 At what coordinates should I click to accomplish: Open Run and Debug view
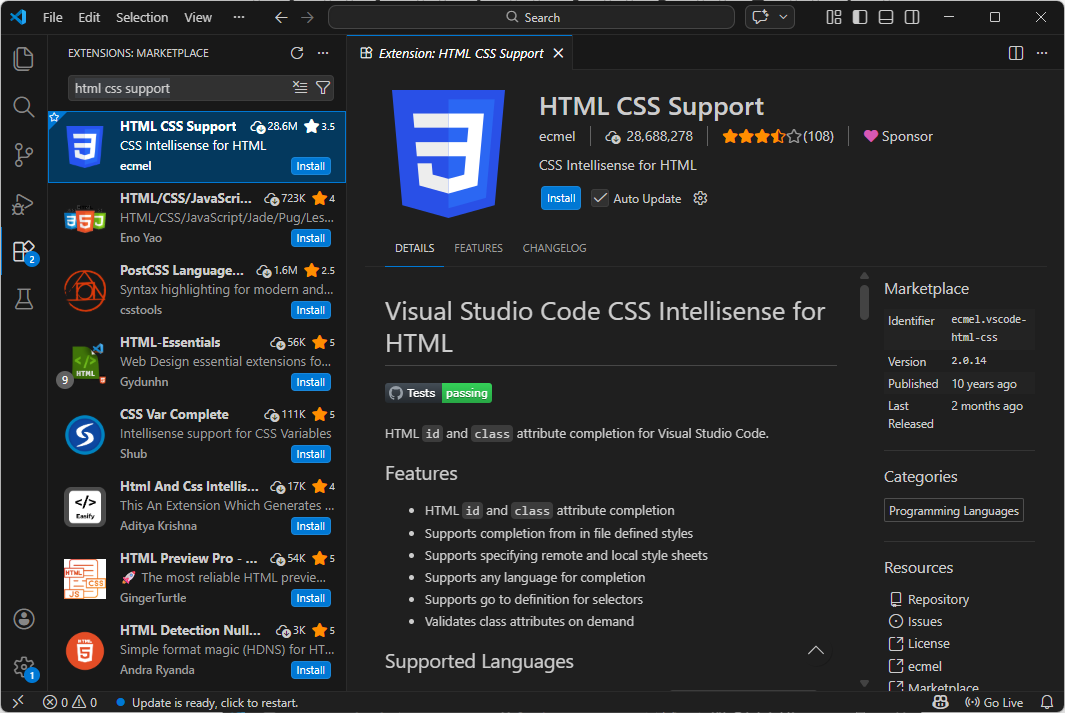[x=24, y=204]
